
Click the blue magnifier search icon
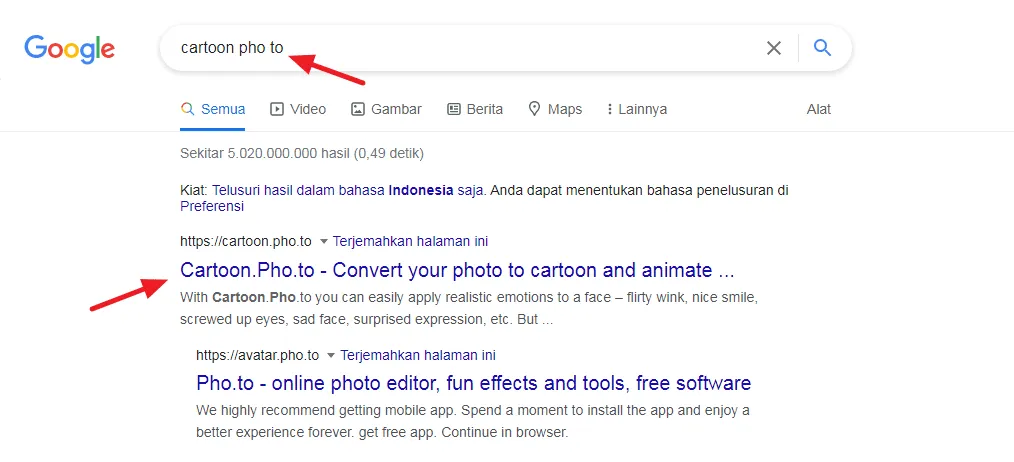click(822, 48)
